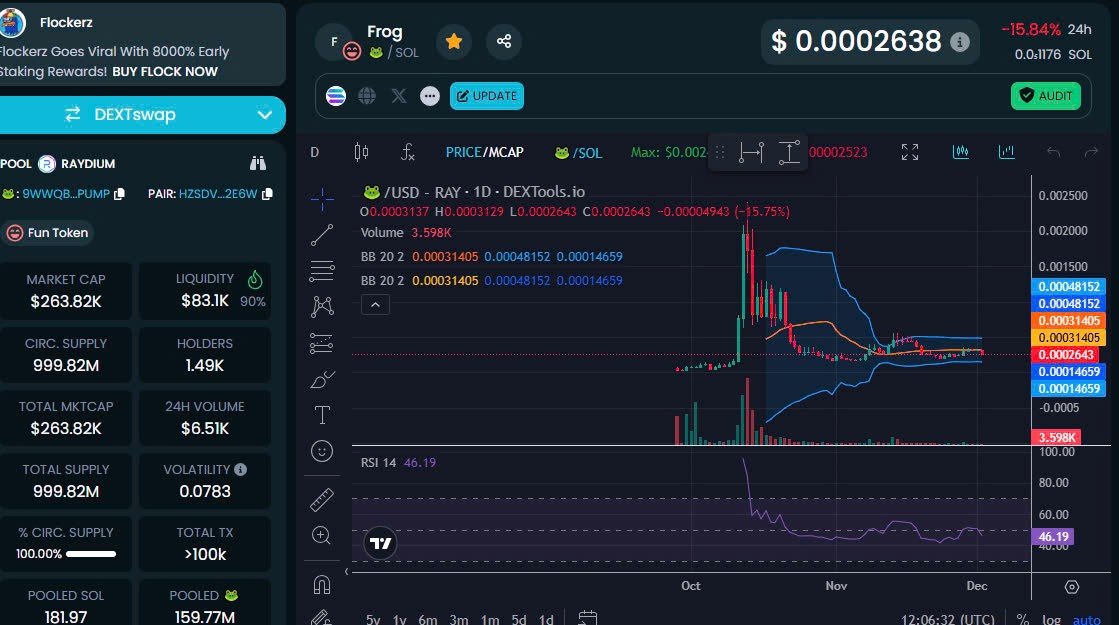Change the candle chart style
1119x625 pixels.
pyautogui.click(x=362, y=152)
